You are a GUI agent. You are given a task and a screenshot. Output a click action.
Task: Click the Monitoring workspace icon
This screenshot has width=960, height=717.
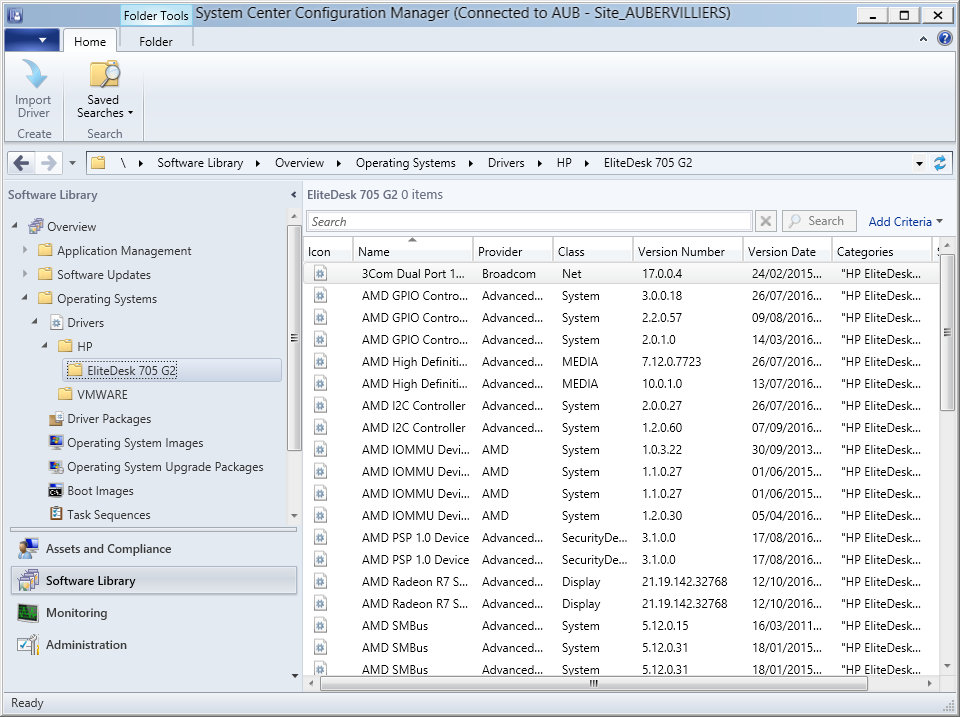tap(28, 612)
